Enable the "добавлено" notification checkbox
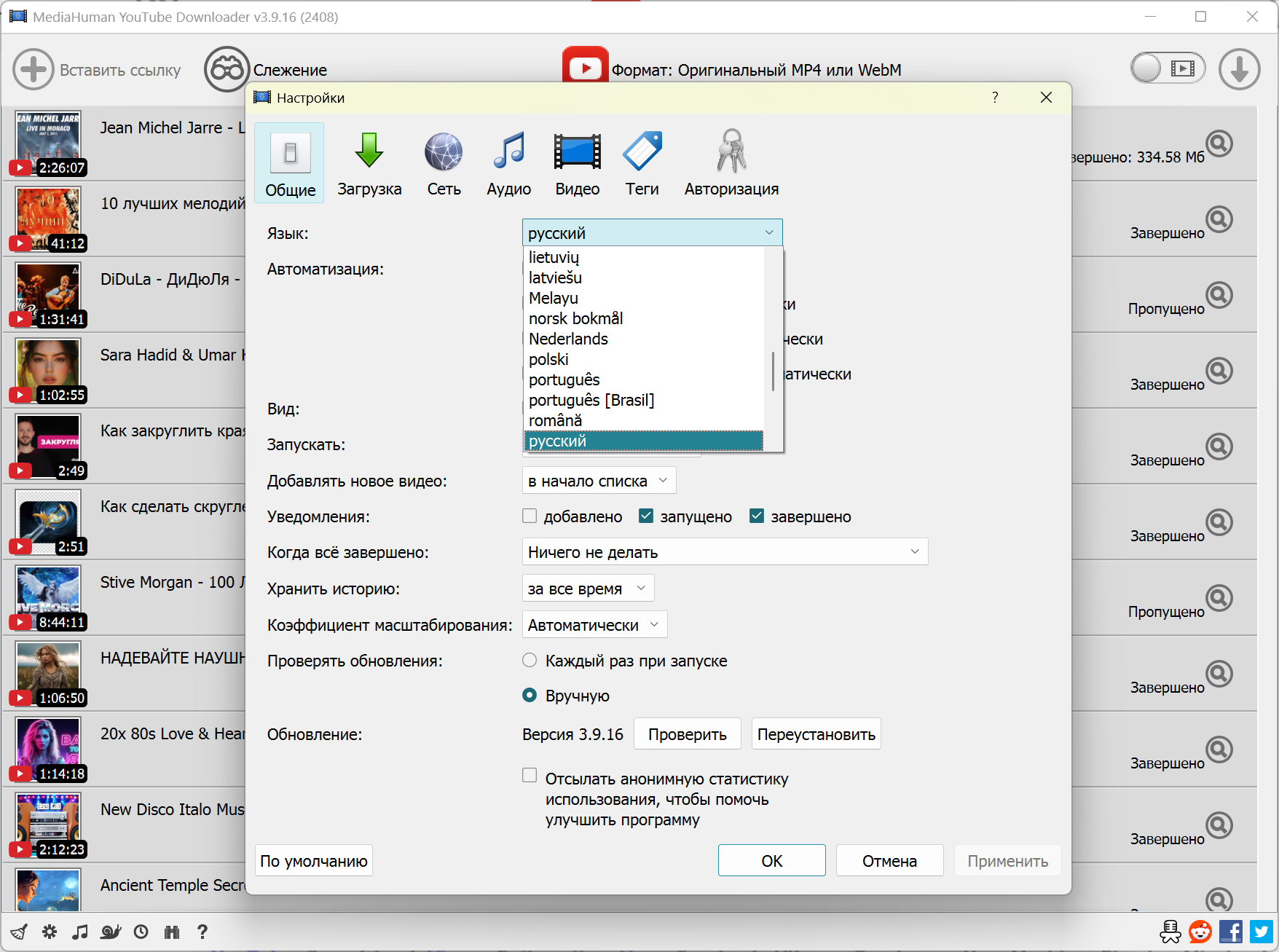Screen dimensions: 1279x952 [x=530, y=516]
